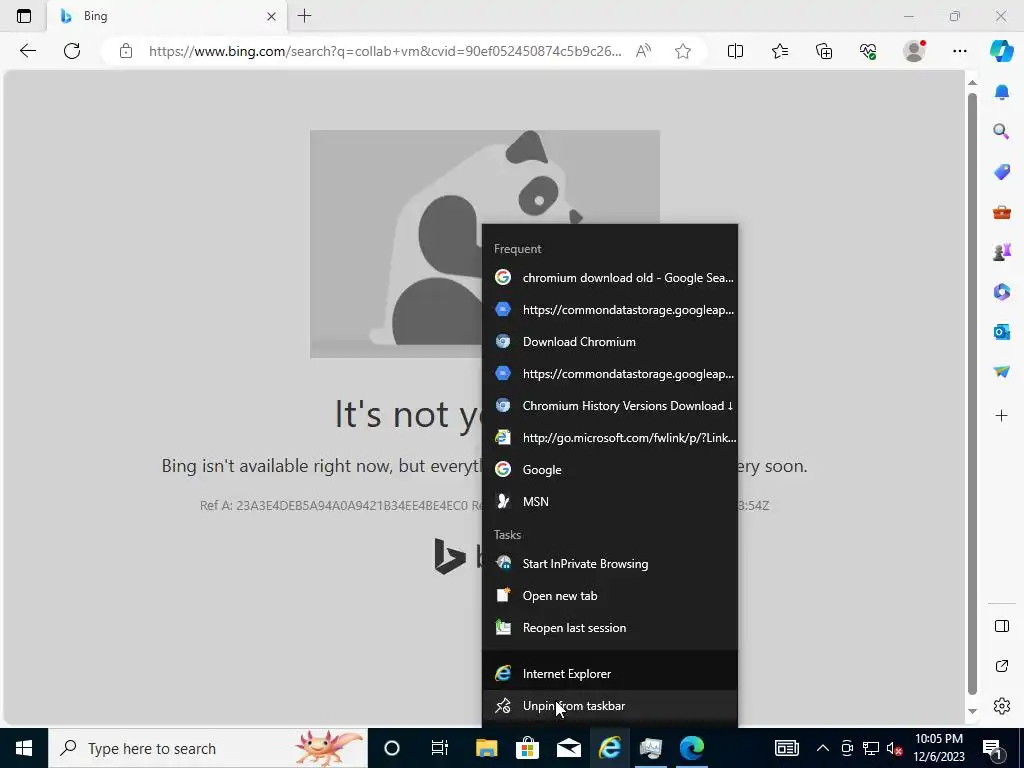Open 'Chromium History Versions Download' entry
The width and height of the screenshot is (1024, 768).
(610, 406)
